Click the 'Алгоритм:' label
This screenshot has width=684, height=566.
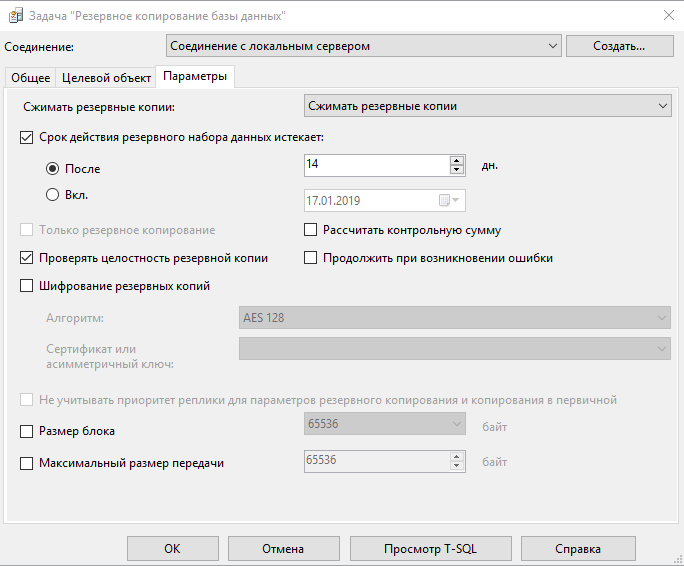75,318
